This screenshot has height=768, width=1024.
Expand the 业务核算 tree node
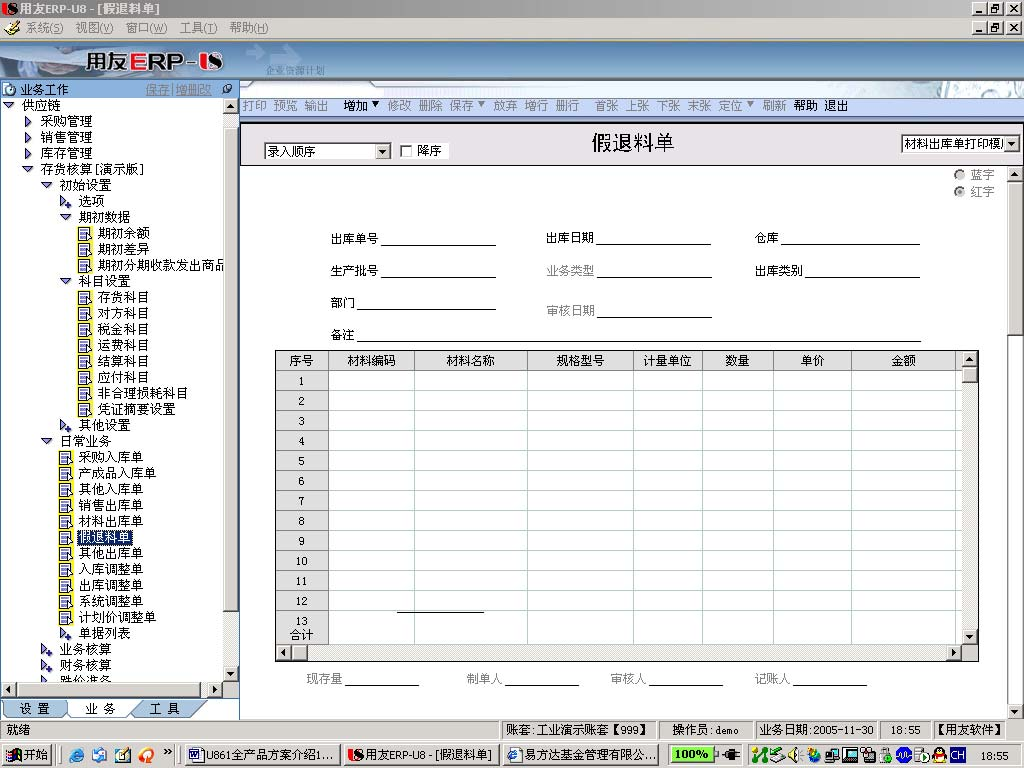(46, 650)
